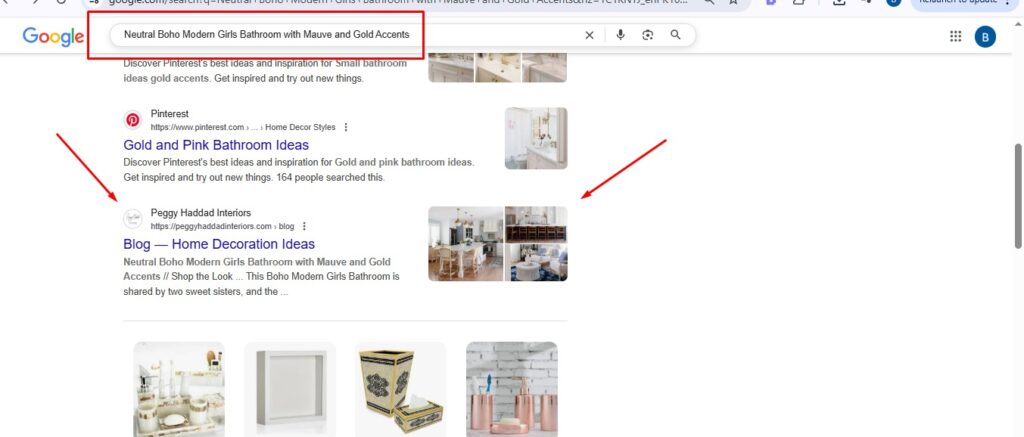This screenshot has height=437, width=1024.
Task: Open three-dot menu of the Peggy Haddad Interiors result
Action: pyautogui.click(x=304, y=227)
